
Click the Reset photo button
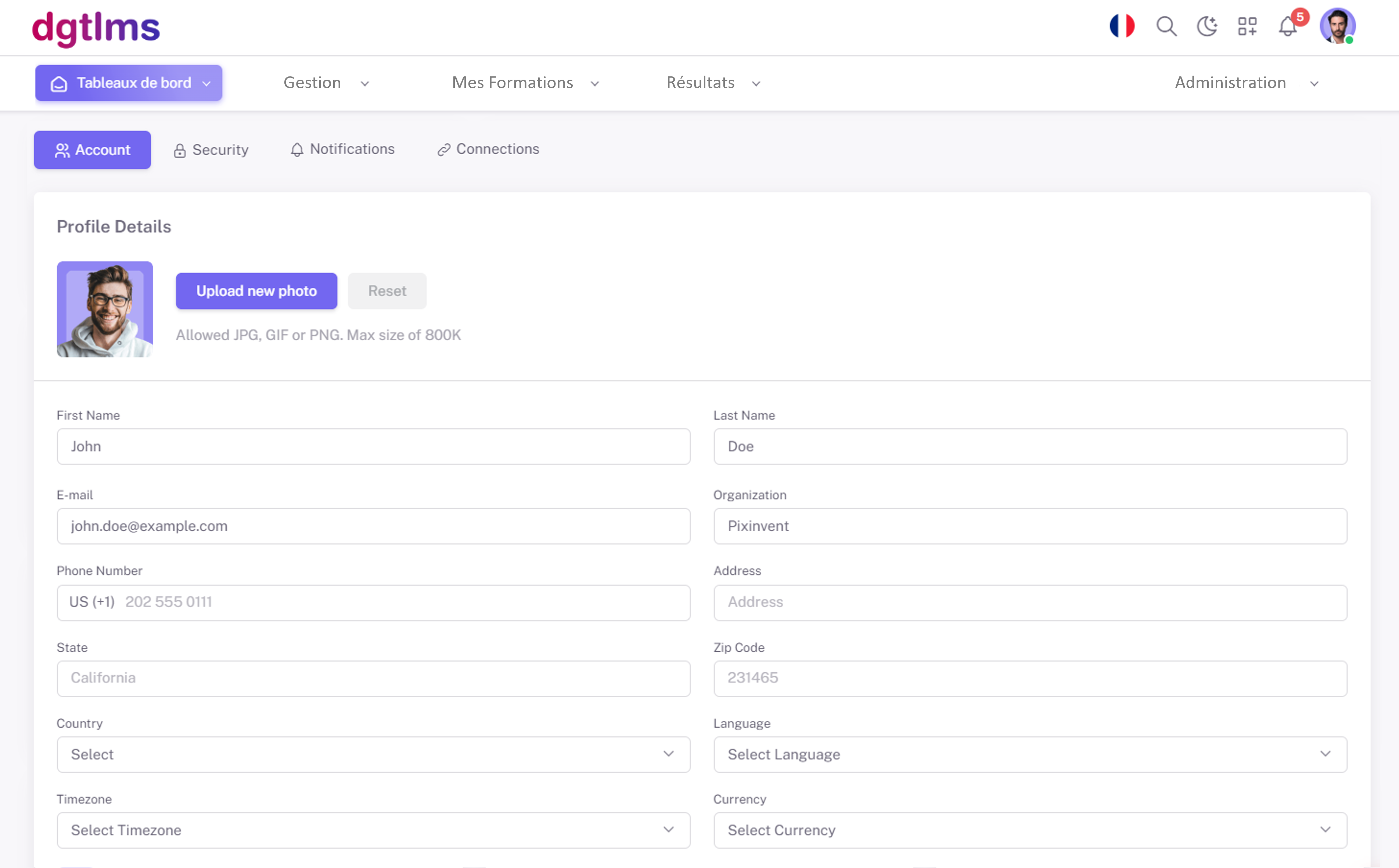point(387,291)
